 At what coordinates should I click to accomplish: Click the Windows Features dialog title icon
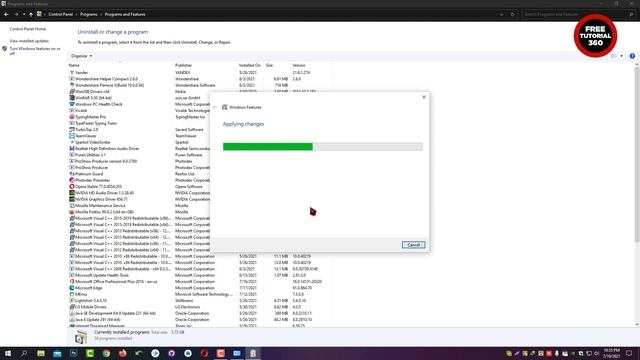(x=224, y=107)
